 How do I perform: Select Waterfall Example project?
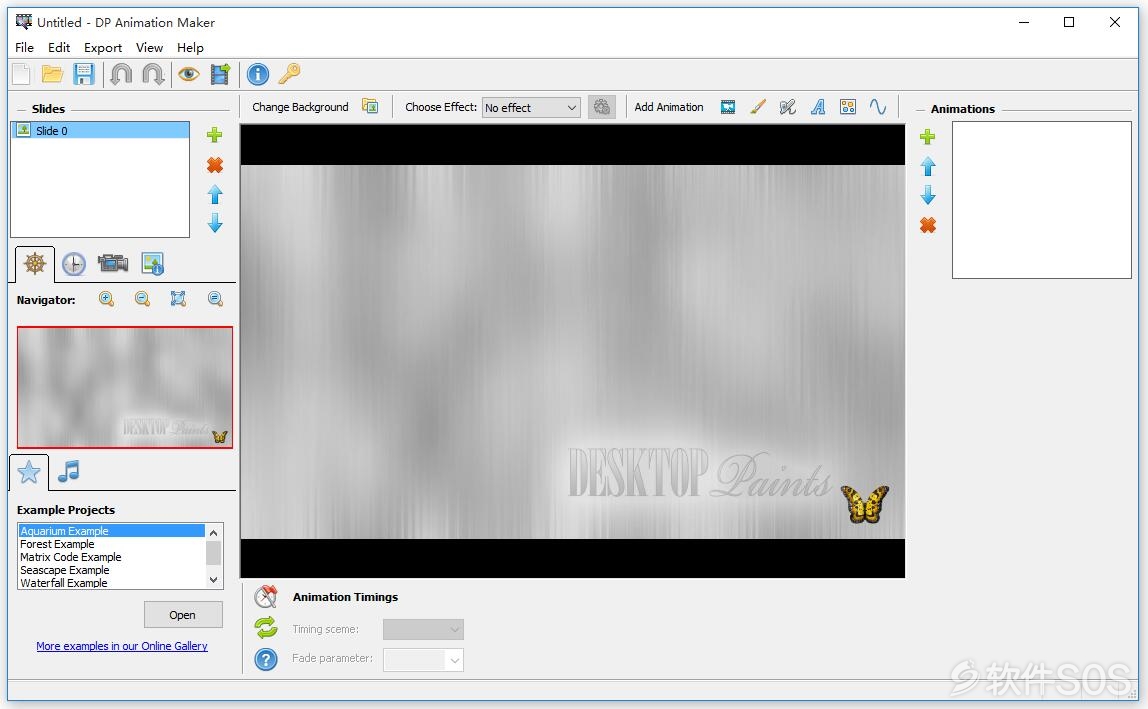point(111,583)
